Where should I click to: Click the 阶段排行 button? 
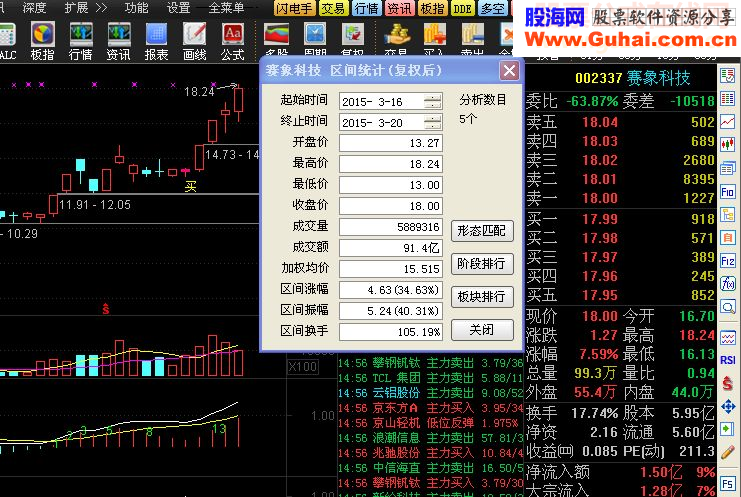[x=482, y=264]
